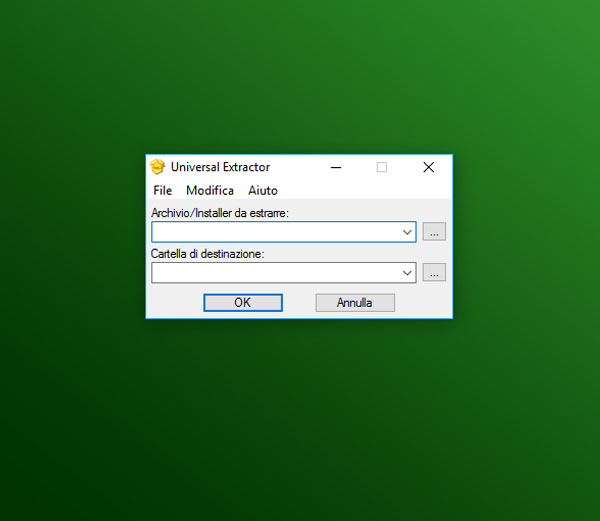
Task: Browse for destination folder
Action: click(434, 272)
